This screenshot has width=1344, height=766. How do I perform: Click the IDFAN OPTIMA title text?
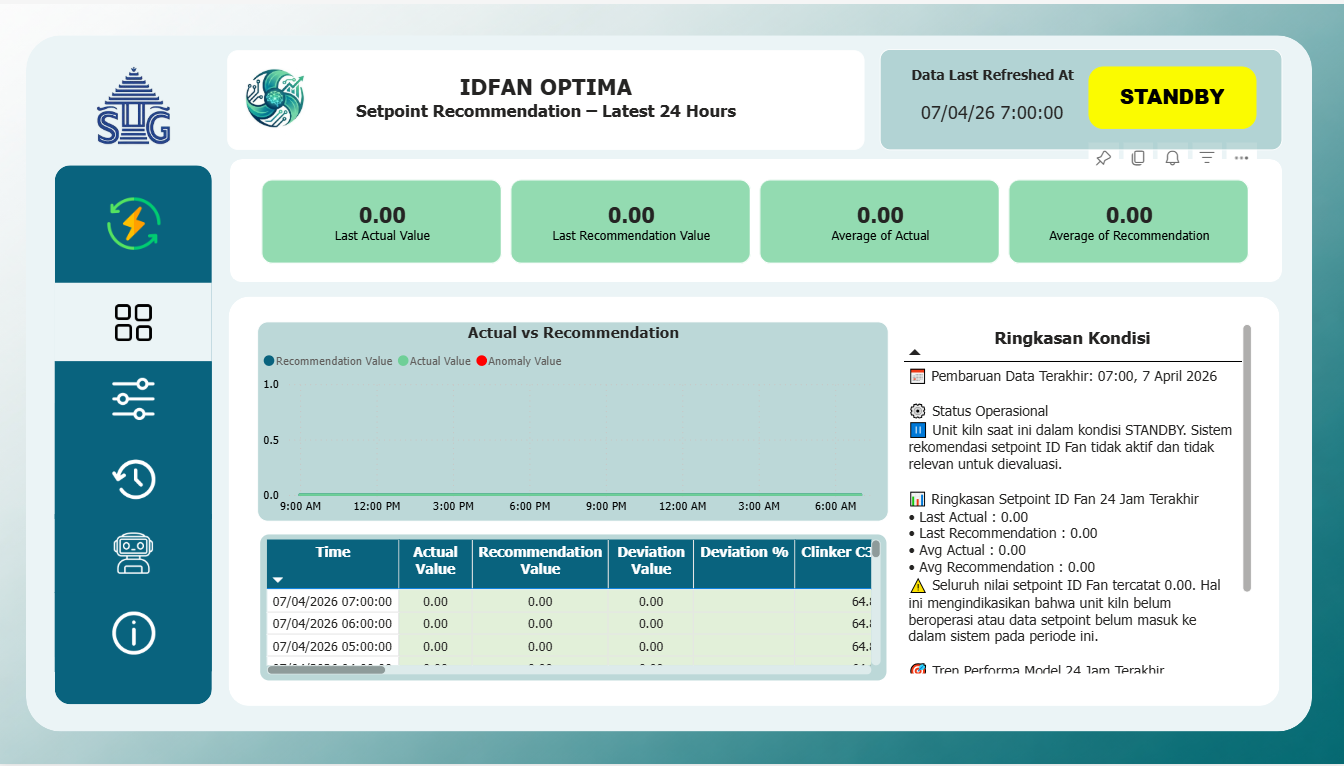(545, 87)
